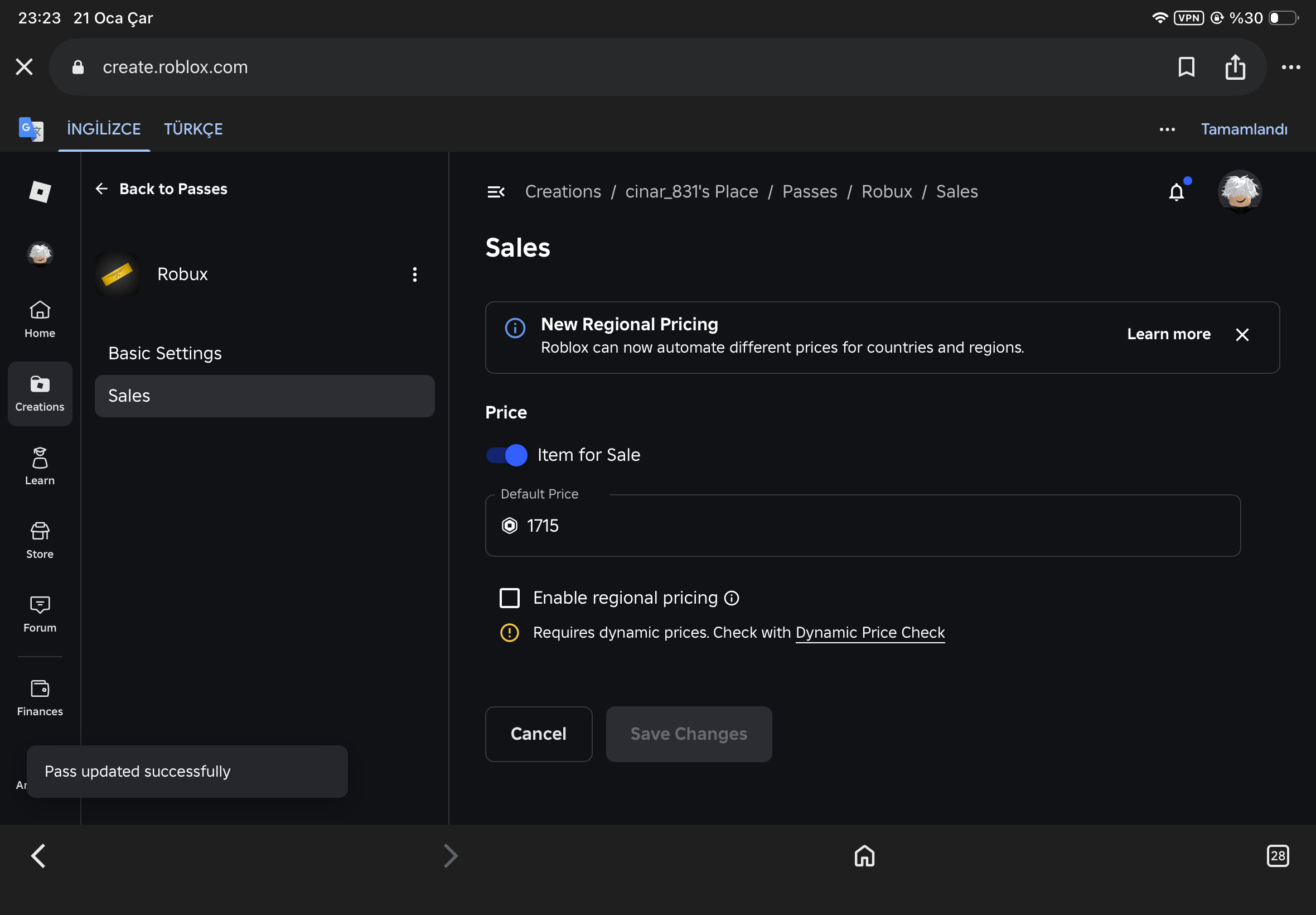Click the regional pricing info icon
Viewport: 1316px width, 915px height.
[x=732, y=598]
